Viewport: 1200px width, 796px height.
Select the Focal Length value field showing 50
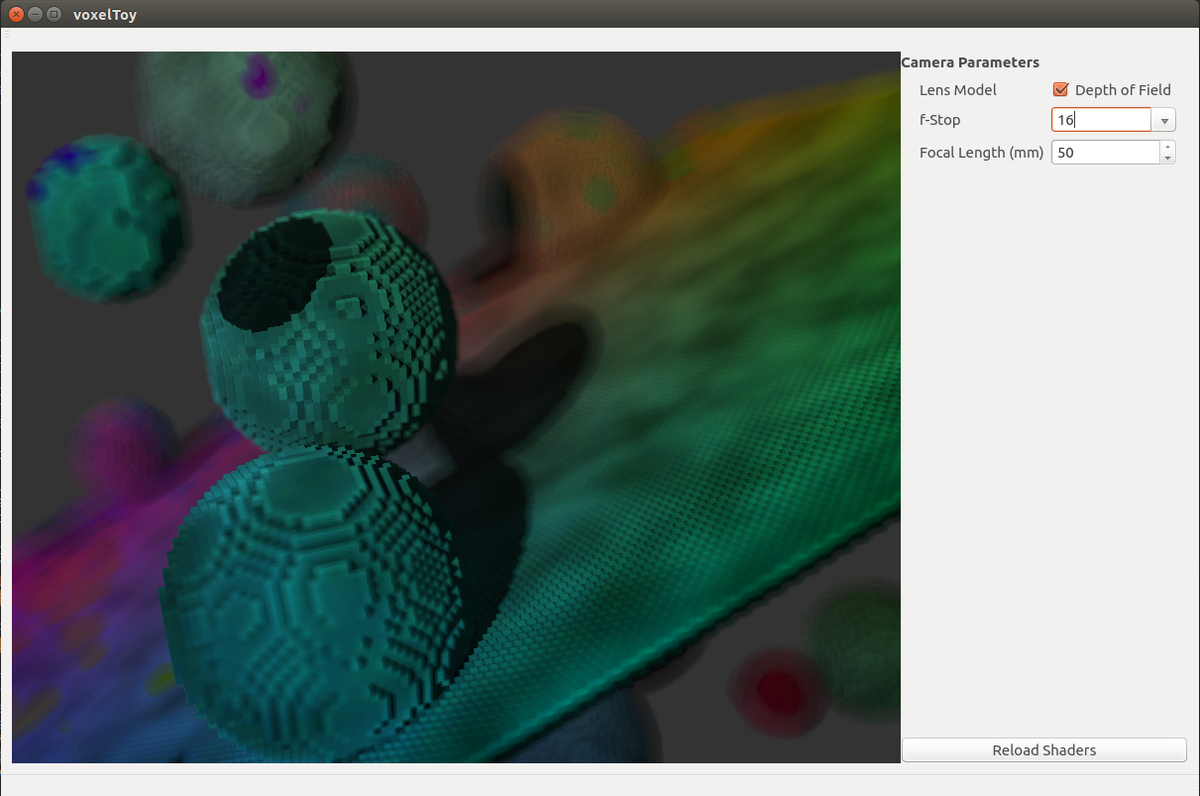(1100, 151)
